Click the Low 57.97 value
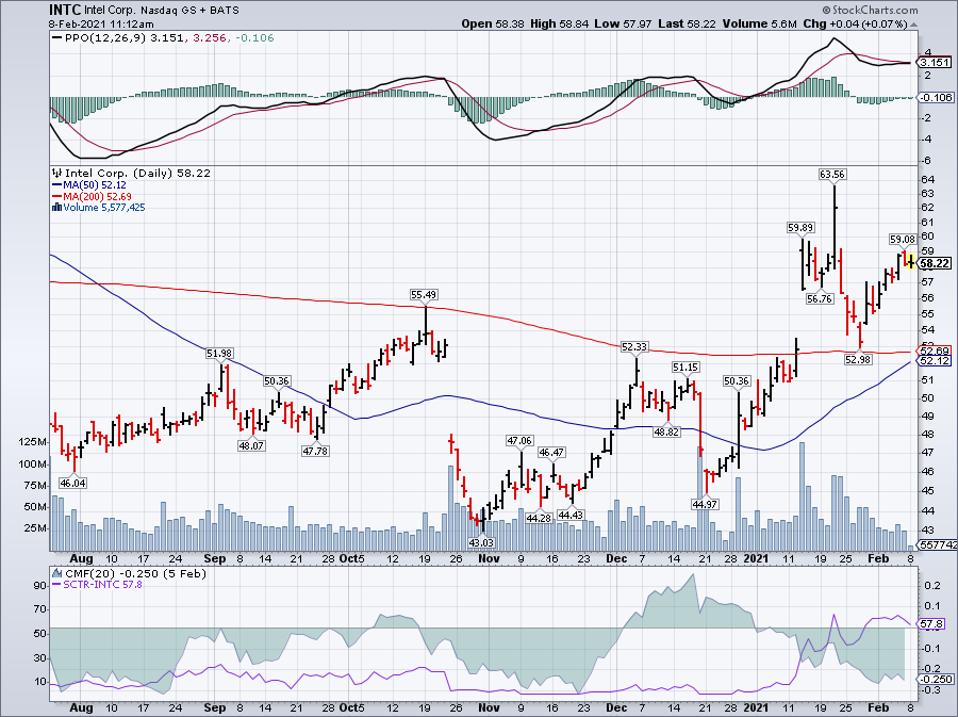 (x=623, y=24)
